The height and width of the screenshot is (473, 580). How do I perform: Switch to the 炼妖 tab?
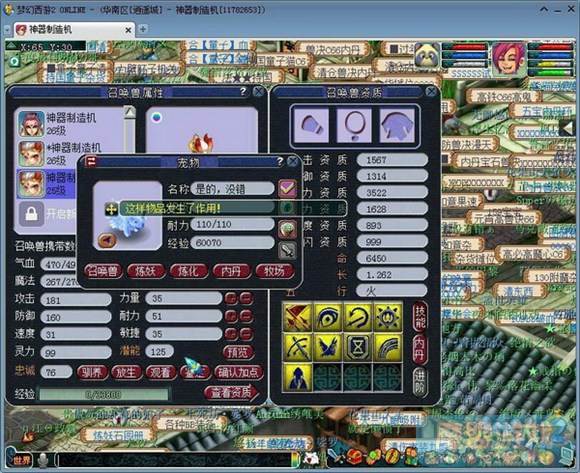click(x=145, y=271)
